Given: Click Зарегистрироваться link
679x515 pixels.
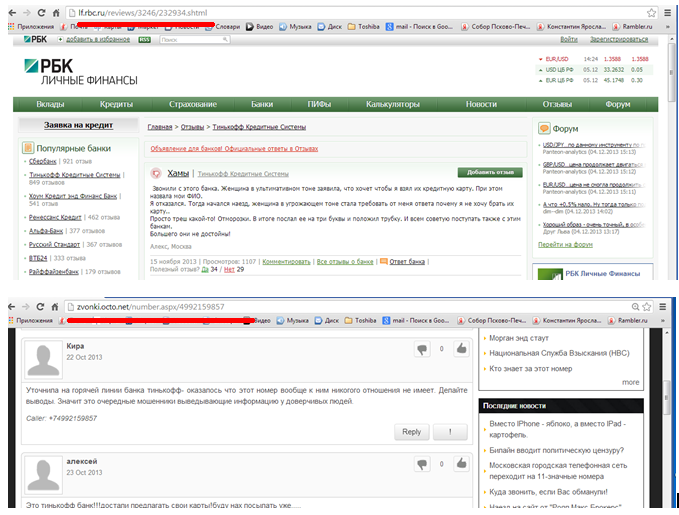Looking at the screenshot, I should (619, 39).
